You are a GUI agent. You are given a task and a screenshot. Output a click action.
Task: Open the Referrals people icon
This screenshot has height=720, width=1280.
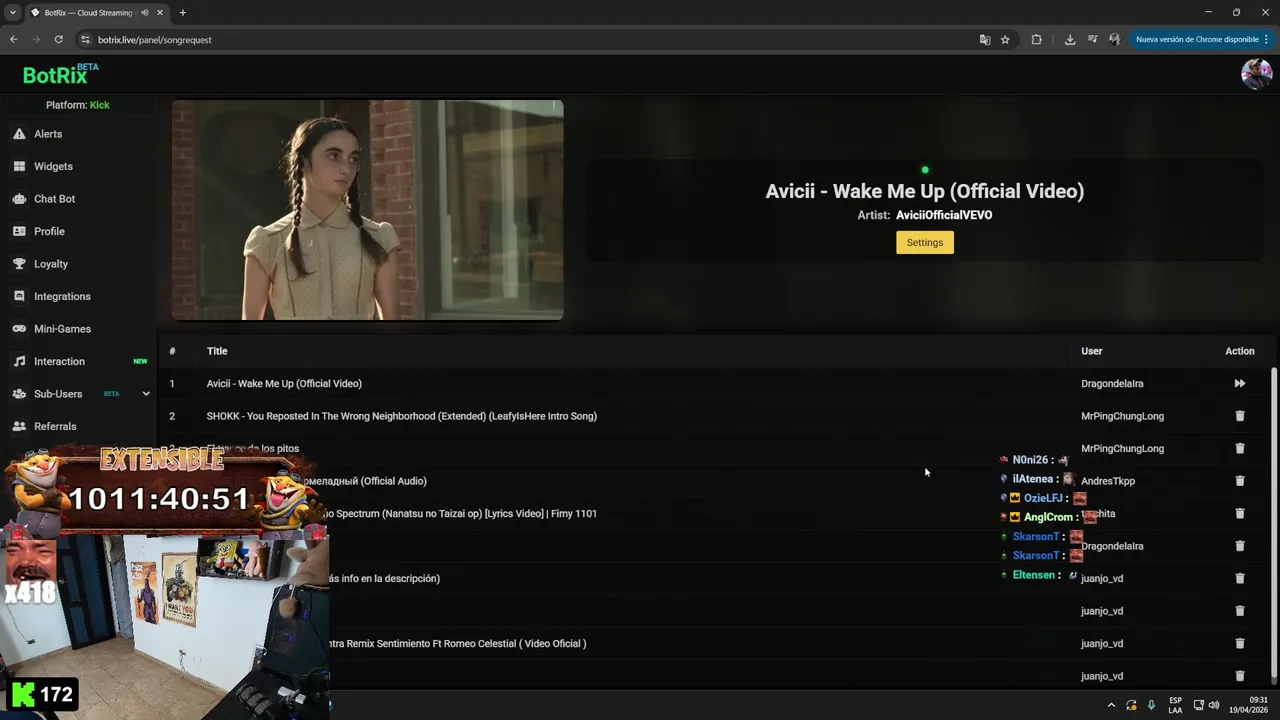tap(19, 426)
